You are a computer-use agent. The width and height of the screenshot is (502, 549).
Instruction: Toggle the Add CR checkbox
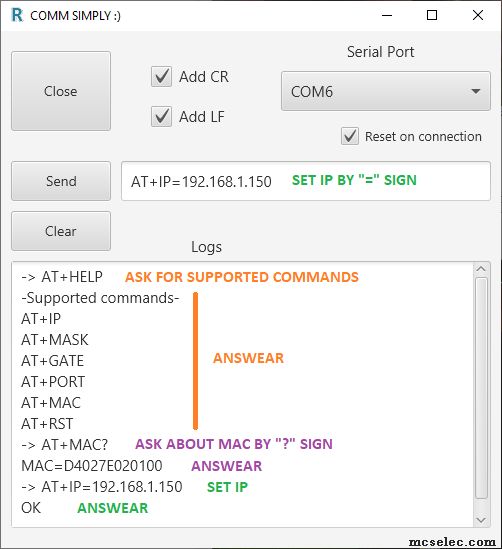point(161,76)
